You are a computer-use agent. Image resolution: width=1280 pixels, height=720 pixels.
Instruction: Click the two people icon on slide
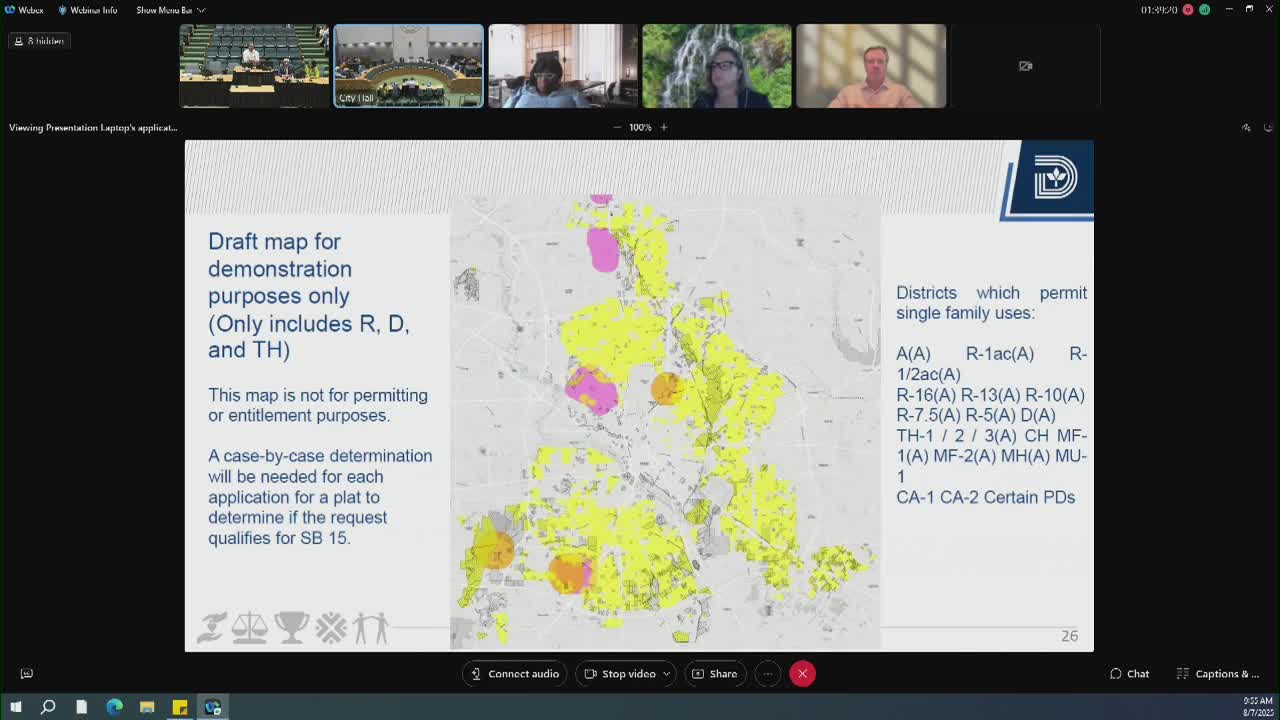click(370, 628)
